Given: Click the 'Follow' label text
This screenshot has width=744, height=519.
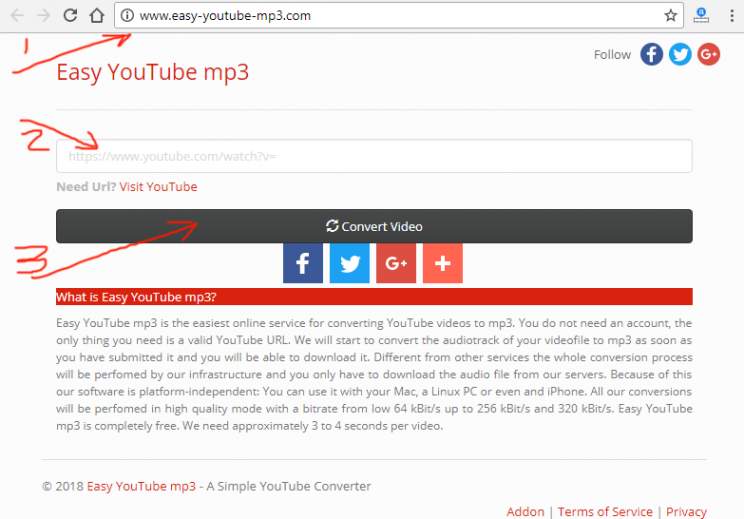Looking at the screenshot, I should [x=612, y=55].
